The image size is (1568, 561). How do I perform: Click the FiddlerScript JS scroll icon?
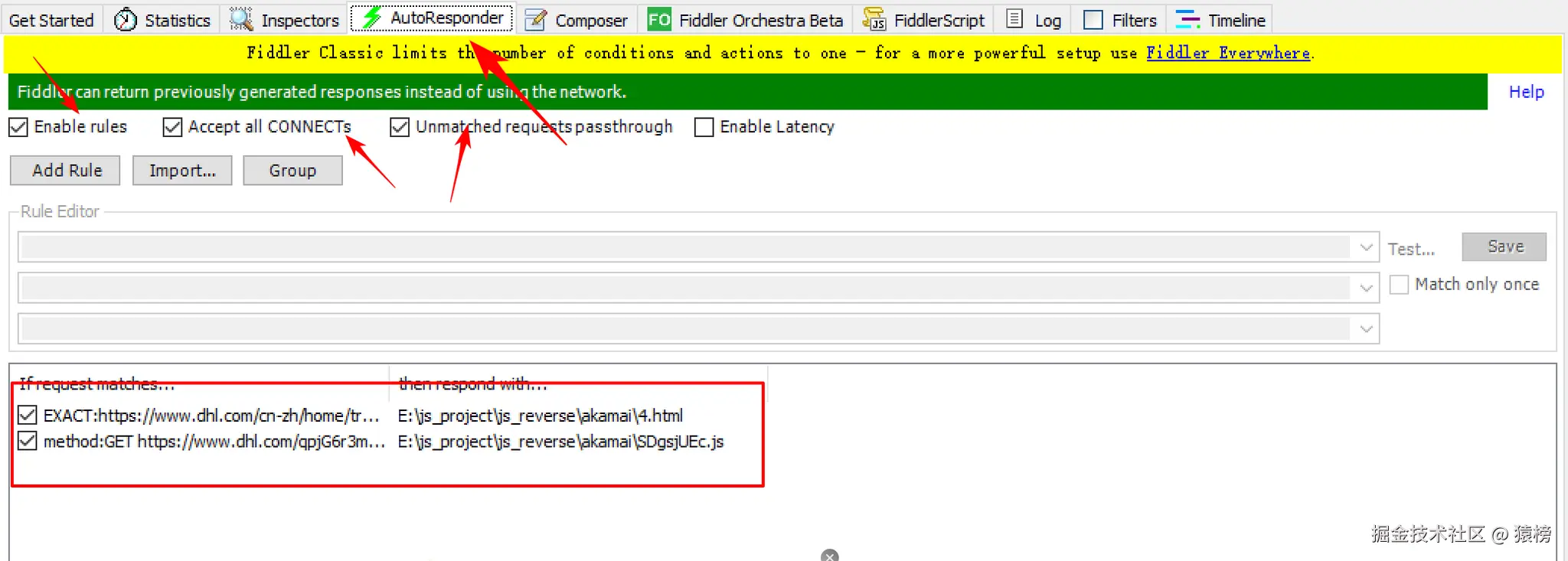[x=874, y=19]
